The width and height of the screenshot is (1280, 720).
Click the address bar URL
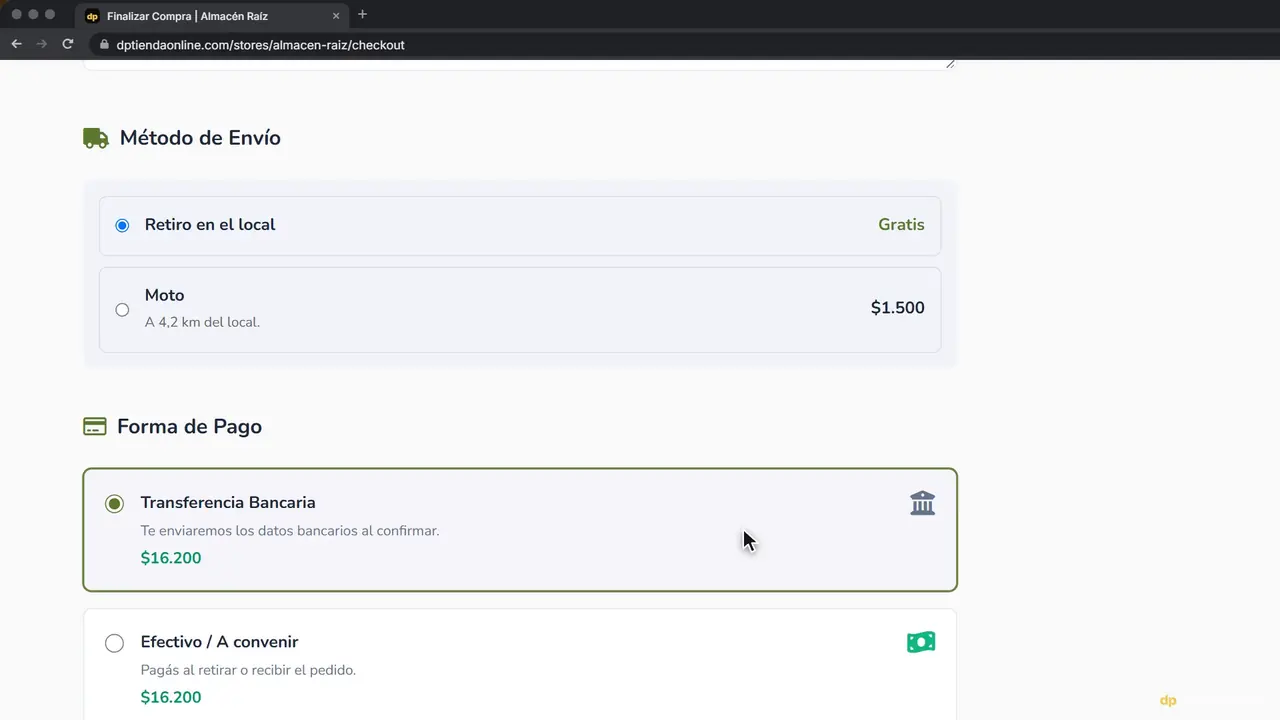[260, 45]
